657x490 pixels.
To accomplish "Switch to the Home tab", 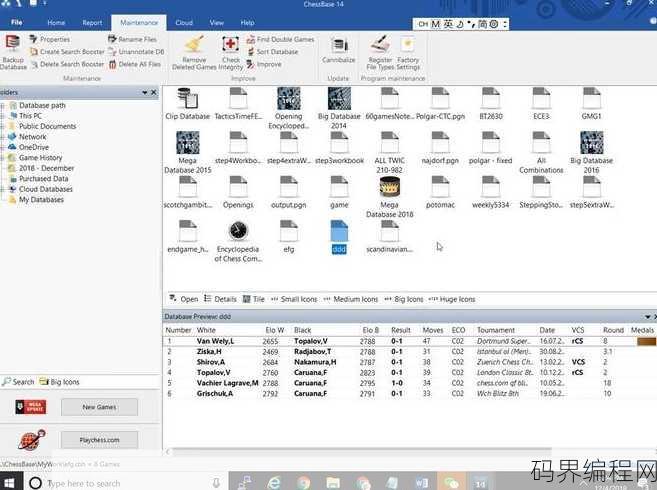I will point(56,23).
